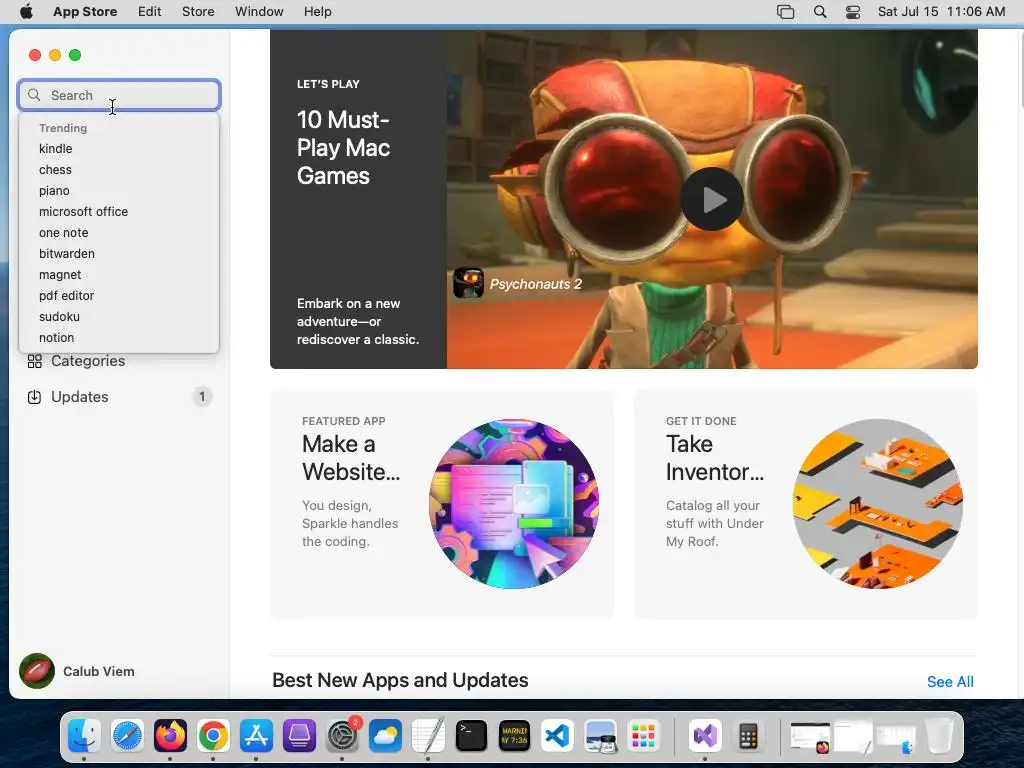Restore minimized Finder window from Dock
Viewport: 1024px width, 768px height.
point(896,737)
